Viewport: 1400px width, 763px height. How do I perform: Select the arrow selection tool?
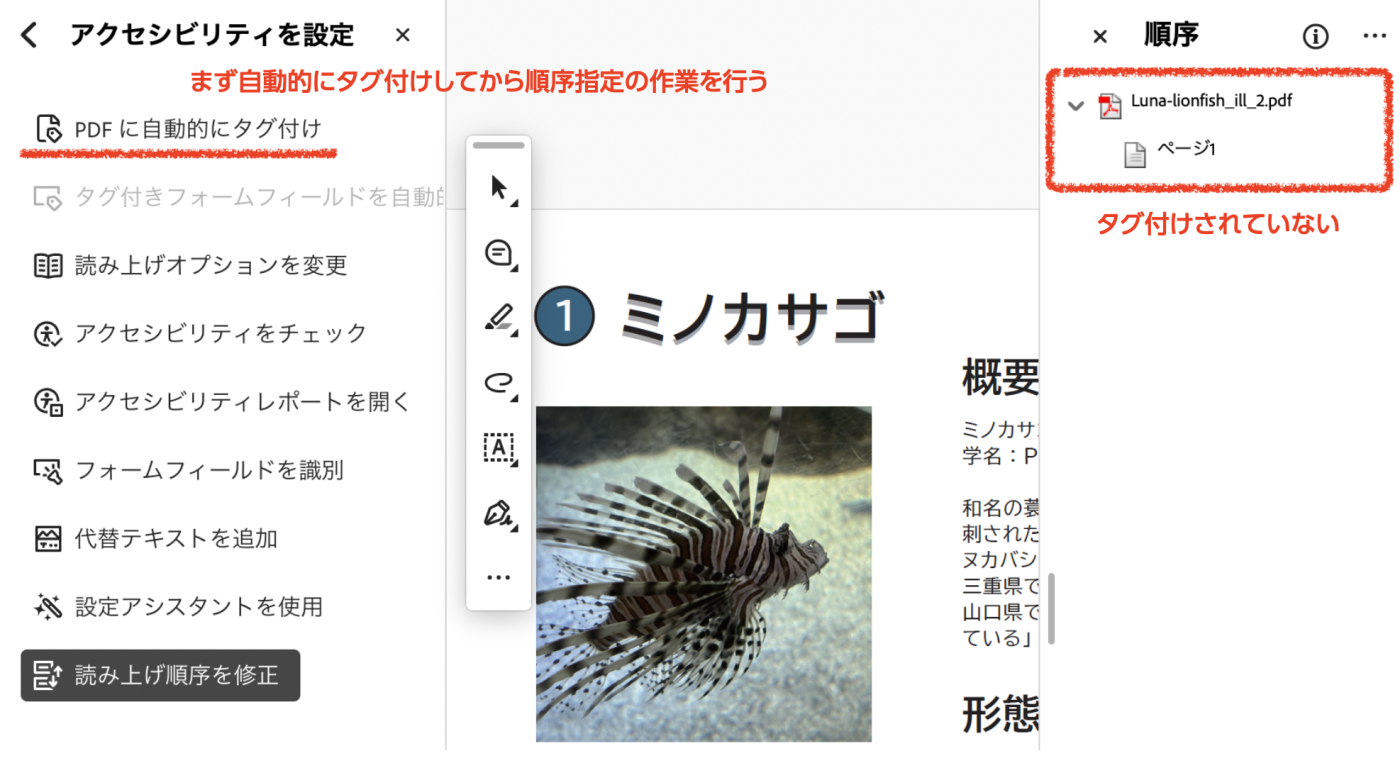pos(499,188)
